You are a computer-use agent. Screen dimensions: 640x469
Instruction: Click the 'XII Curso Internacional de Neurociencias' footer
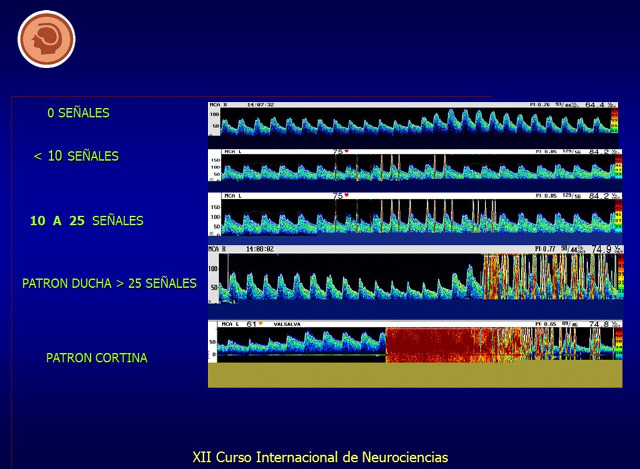coord(320,457)
